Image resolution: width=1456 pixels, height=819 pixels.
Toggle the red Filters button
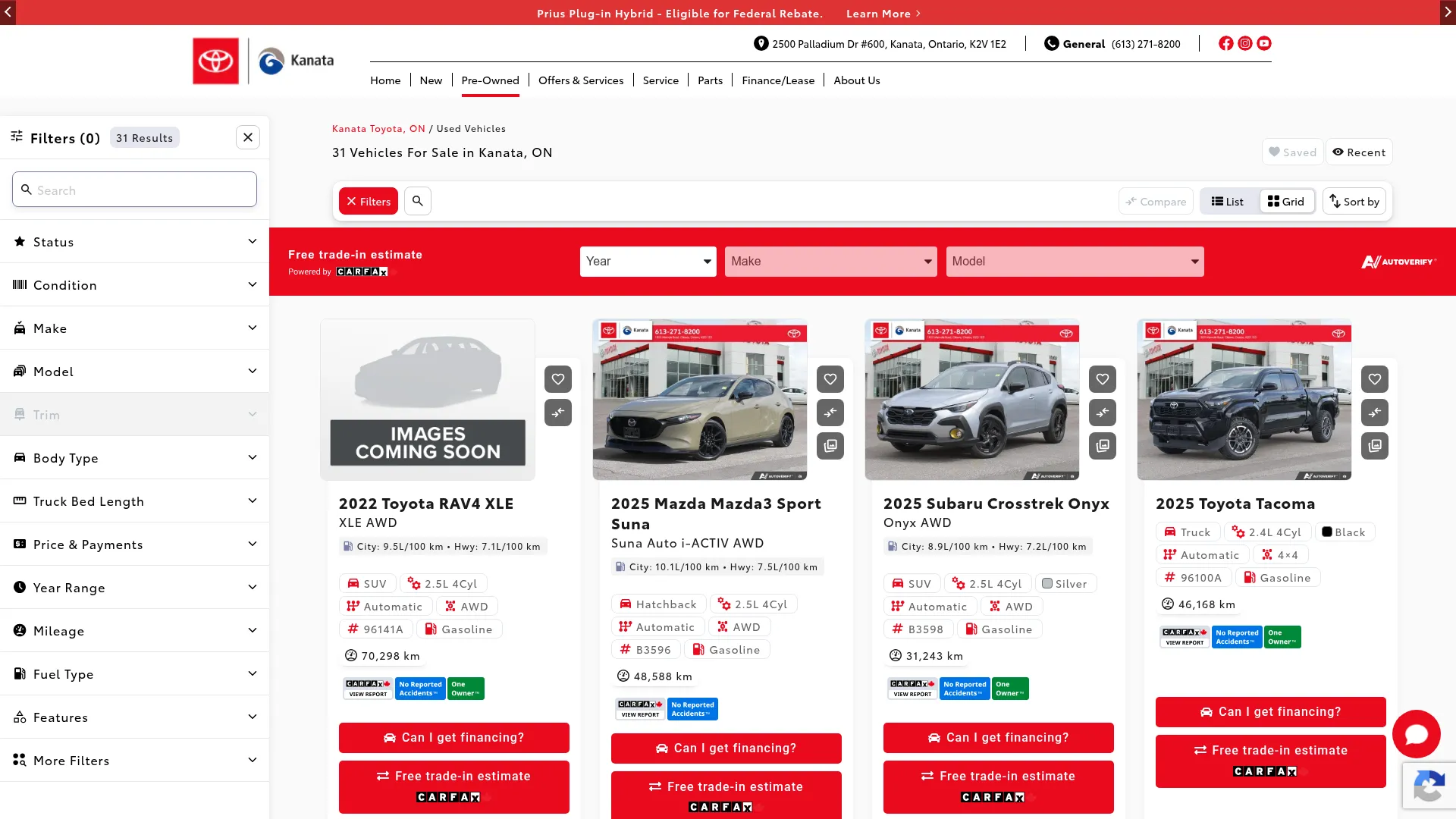click(x=369, y=201)
